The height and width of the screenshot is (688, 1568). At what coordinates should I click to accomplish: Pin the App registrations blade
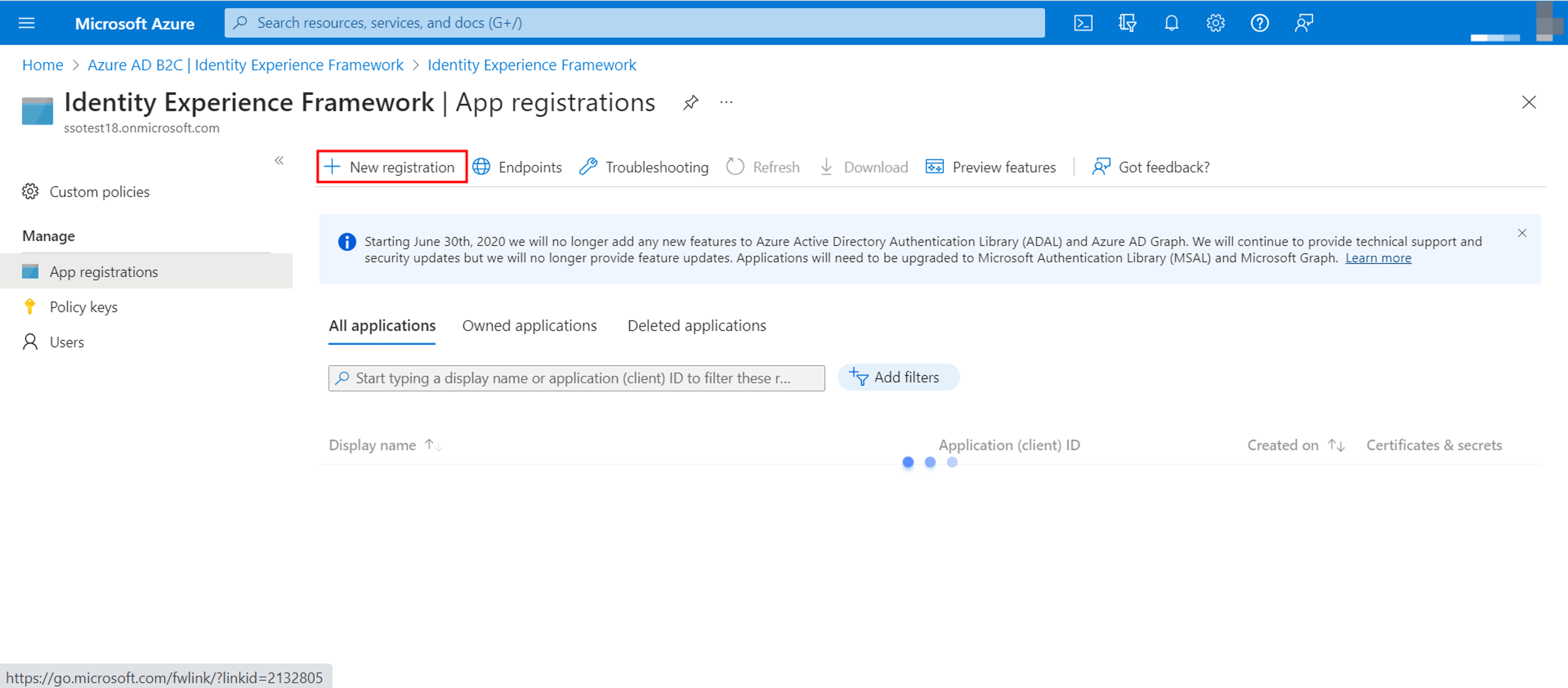click(690, 102)
